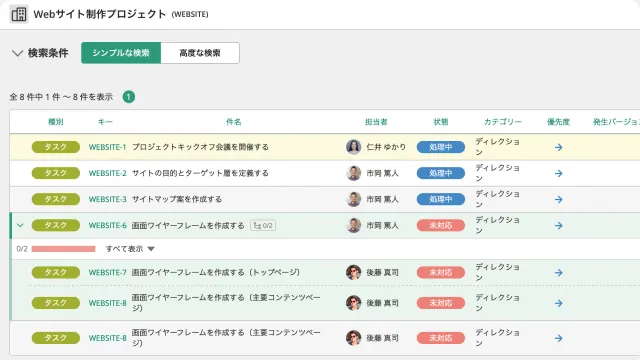Viewport: 640px width, 360px height.
Task: Click the タスク badge in WEBSITE-3 row
Action: 56,199
